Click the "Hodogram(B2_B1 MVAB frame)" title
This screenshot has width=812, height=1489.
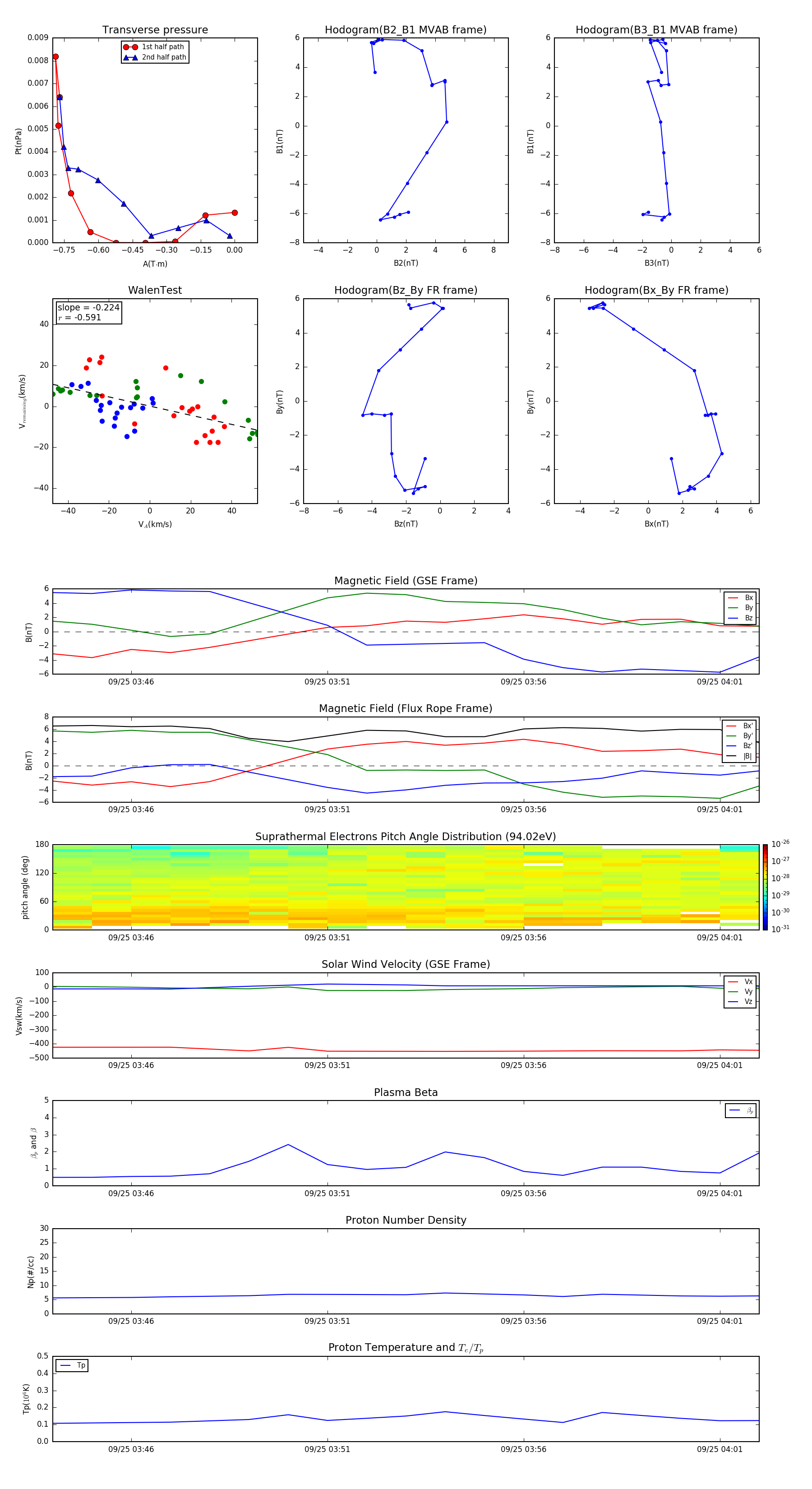click(406, 30)
